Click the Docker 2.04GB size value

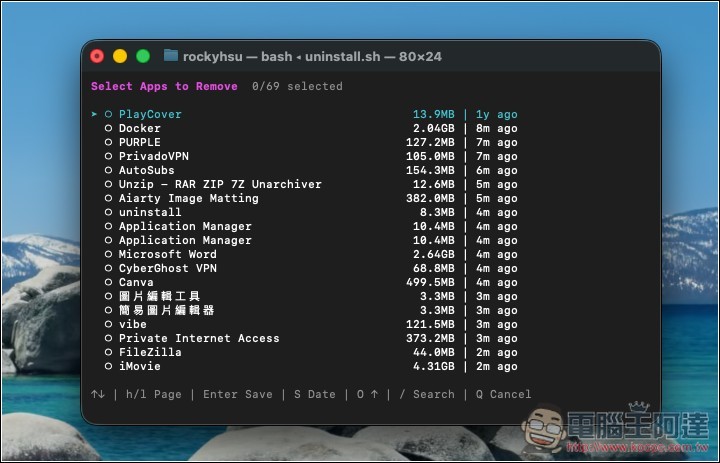point(433,128)
